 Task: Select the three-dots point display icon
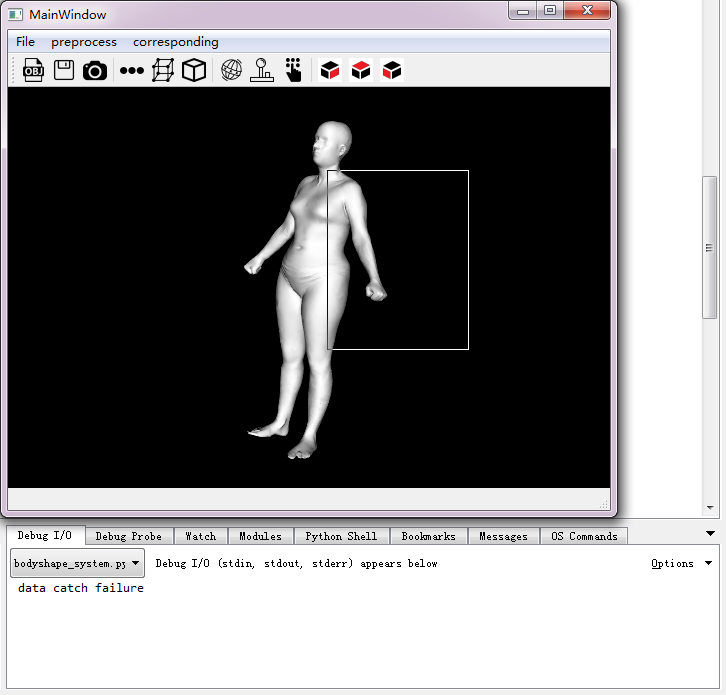[131, 71]
